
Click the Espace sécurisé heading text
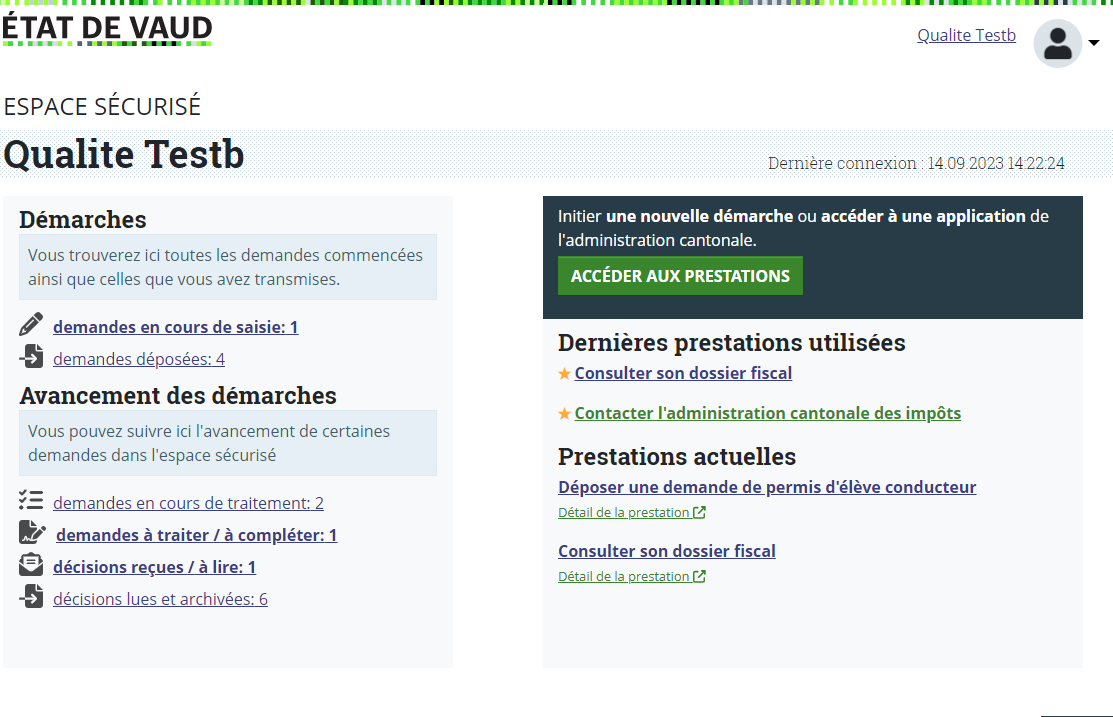click(102, 106)
